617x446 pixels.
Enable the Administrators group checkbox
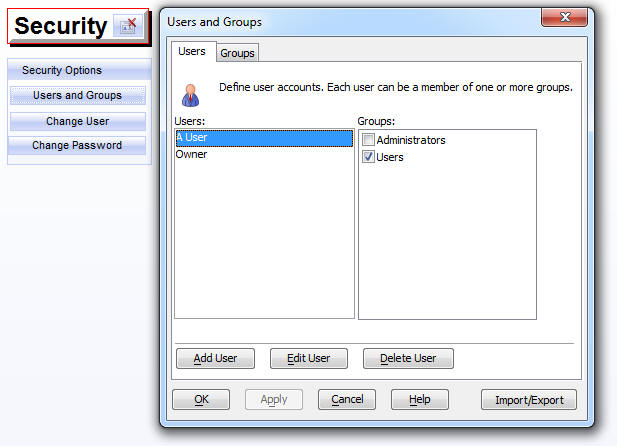[x=369, y=140]
